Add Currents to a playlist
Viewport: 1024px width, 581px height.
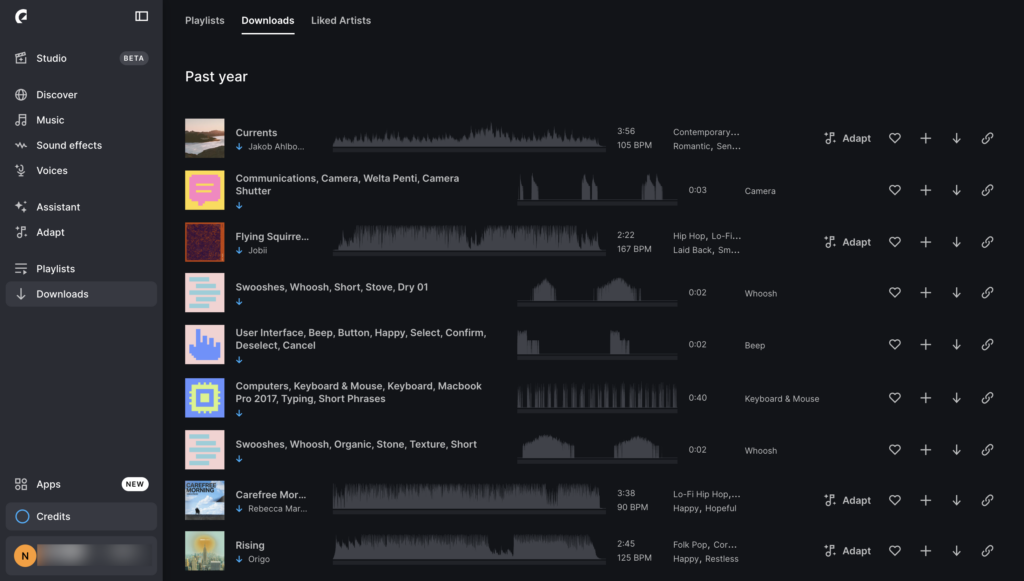click(x=925, y=138)
